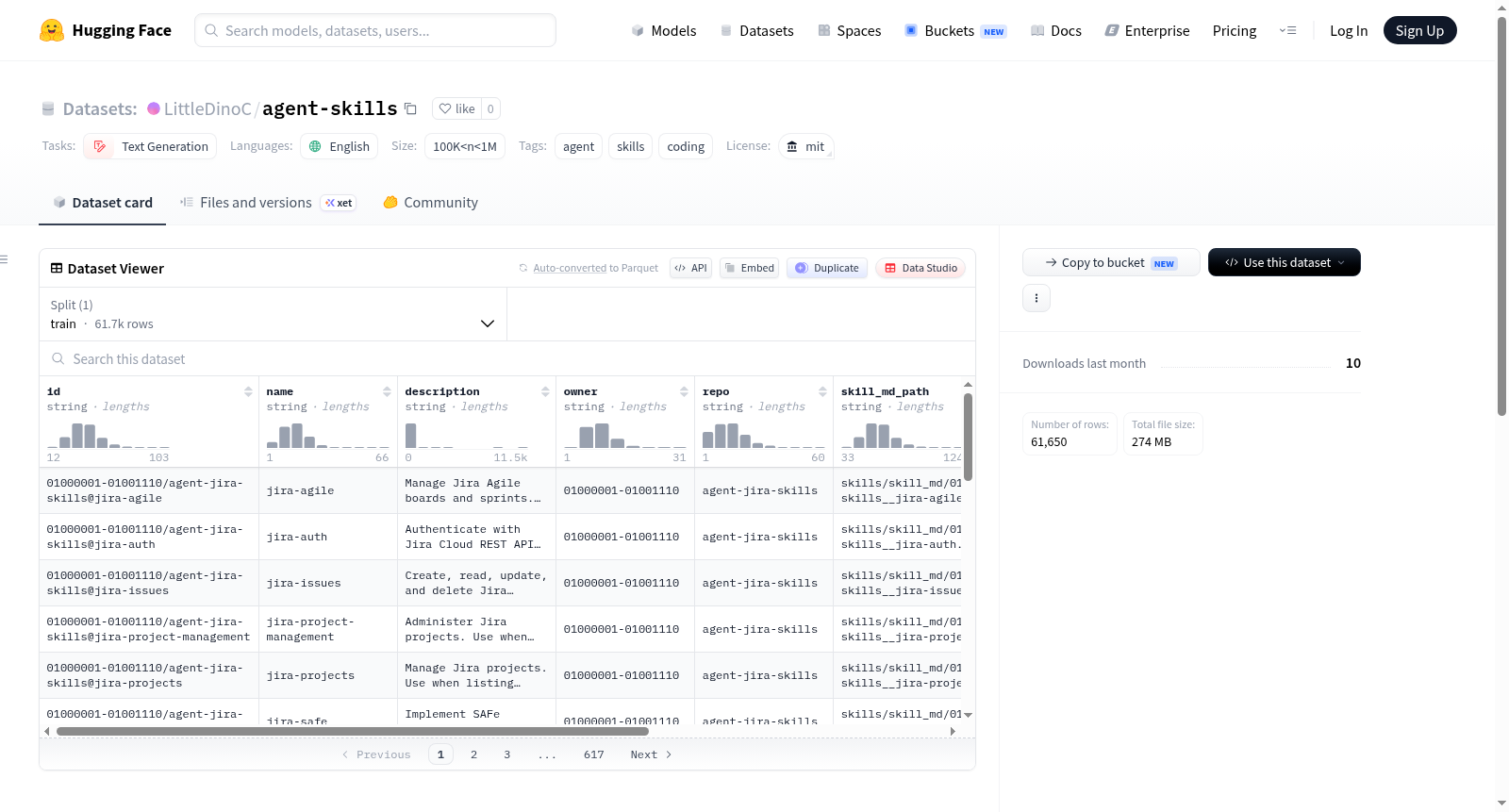
Task: Click the sort arrows on owner column
Action: (x=684, y=391)
